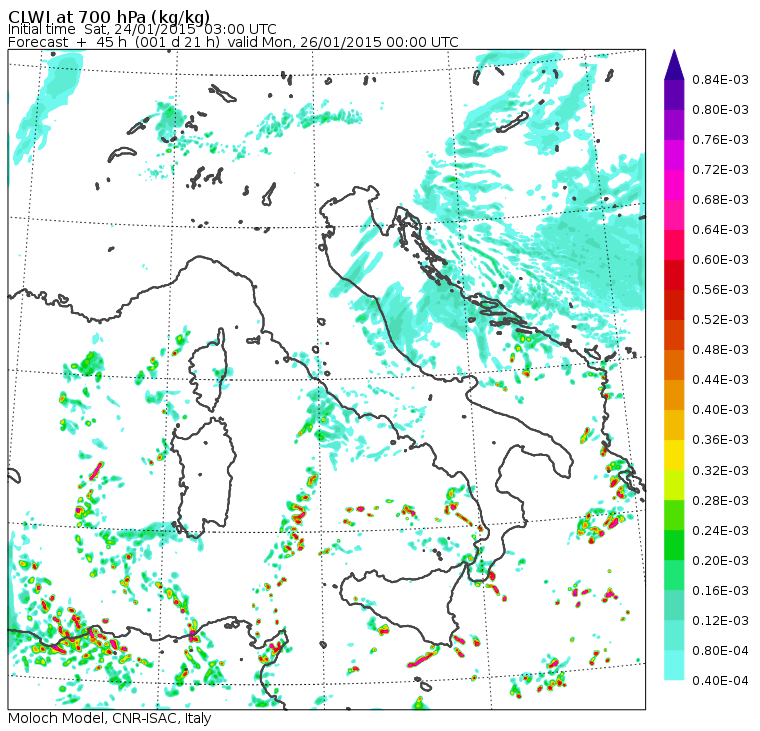Screen dimensions: 760x731
Task: Click the 0.84E-03 colorbar label
Action: [x=720, y=79]
